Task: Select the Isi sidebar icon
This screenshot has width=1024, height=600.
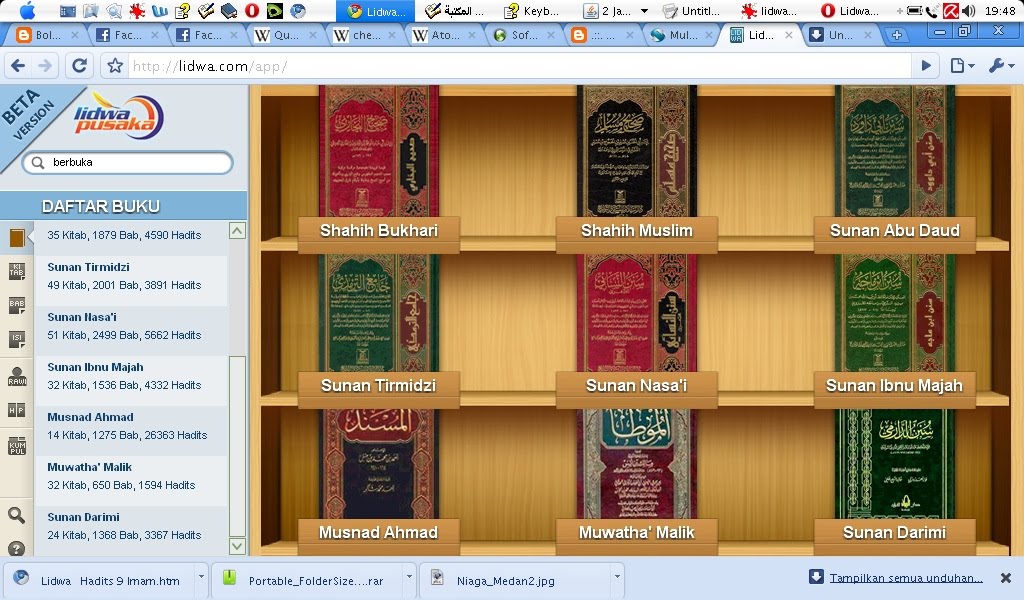Action: (17, 340)
